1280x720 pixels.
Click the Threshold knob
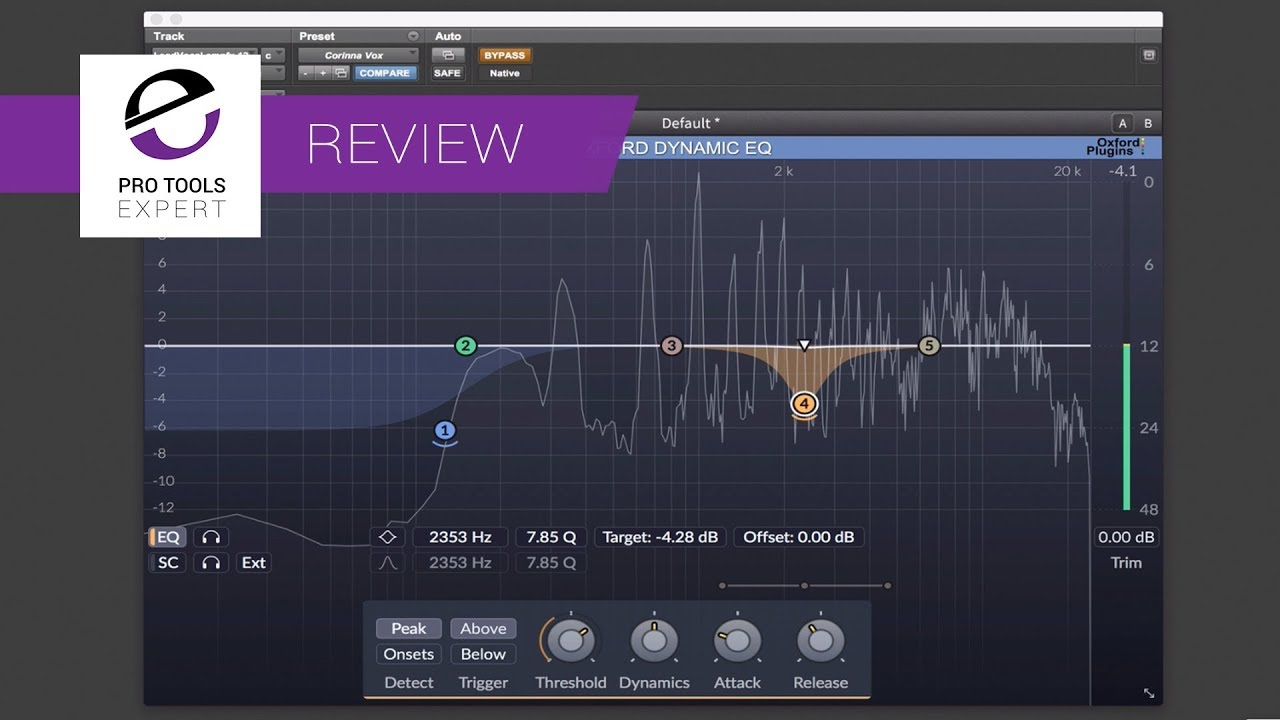tap(571, 641)
